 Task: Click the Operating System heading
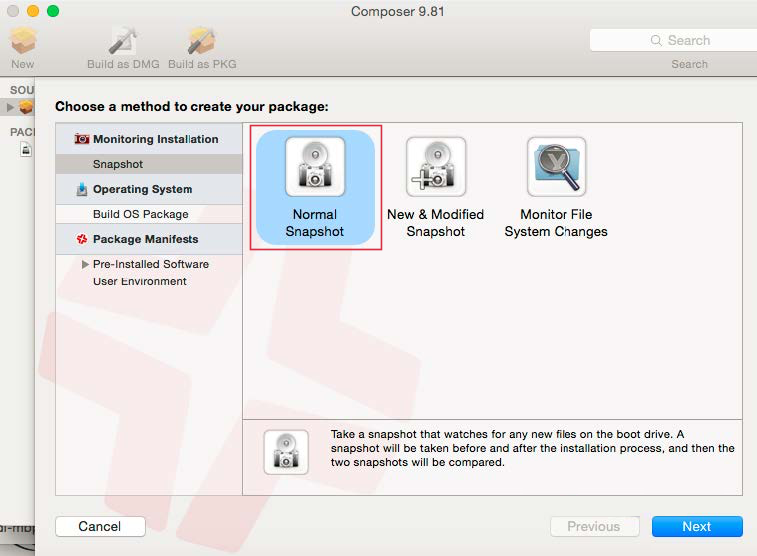tap(142, 189)
